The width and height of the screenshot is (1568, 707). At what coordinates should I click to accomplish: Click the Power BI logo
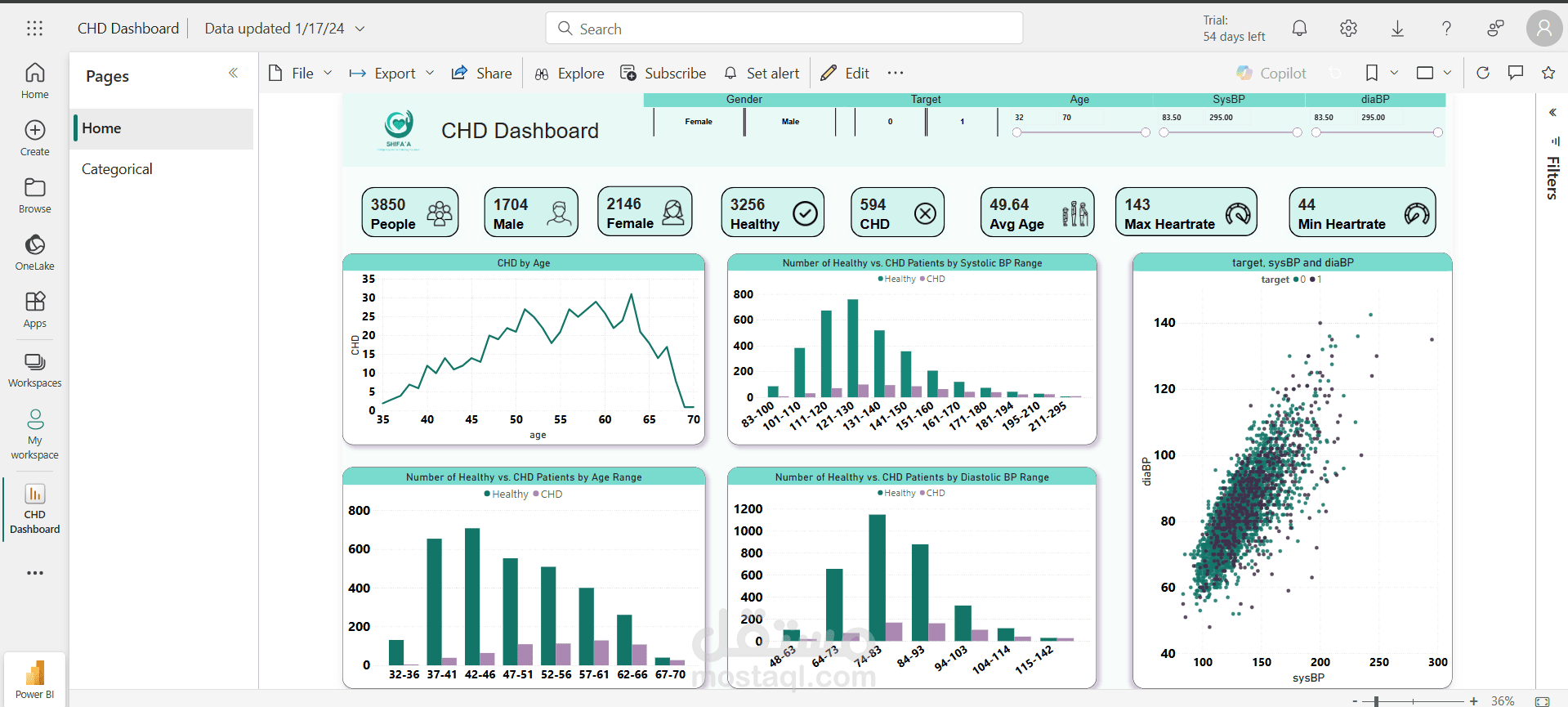[x=34, y=678]
